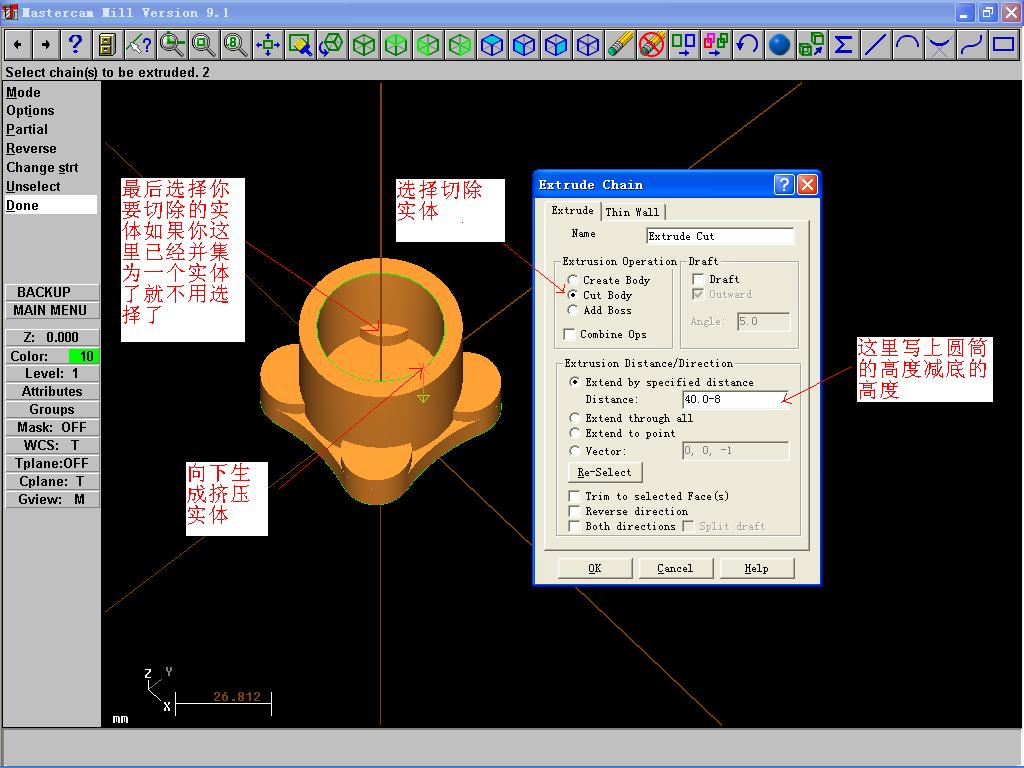This screenshot has width=1024, height=768.
Task: Click the Unzoom by 0.8 magnifier icon
Action: [x=235, y=45]
